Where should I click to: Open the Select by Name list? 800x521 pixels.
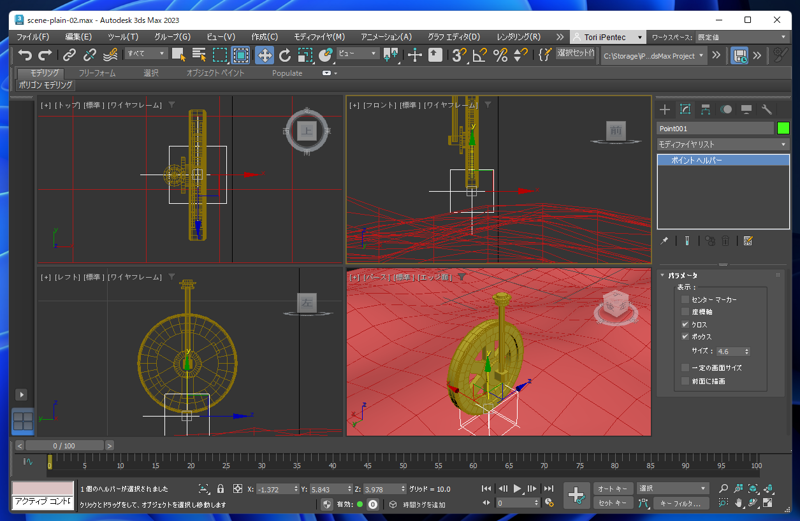(199, 55)
